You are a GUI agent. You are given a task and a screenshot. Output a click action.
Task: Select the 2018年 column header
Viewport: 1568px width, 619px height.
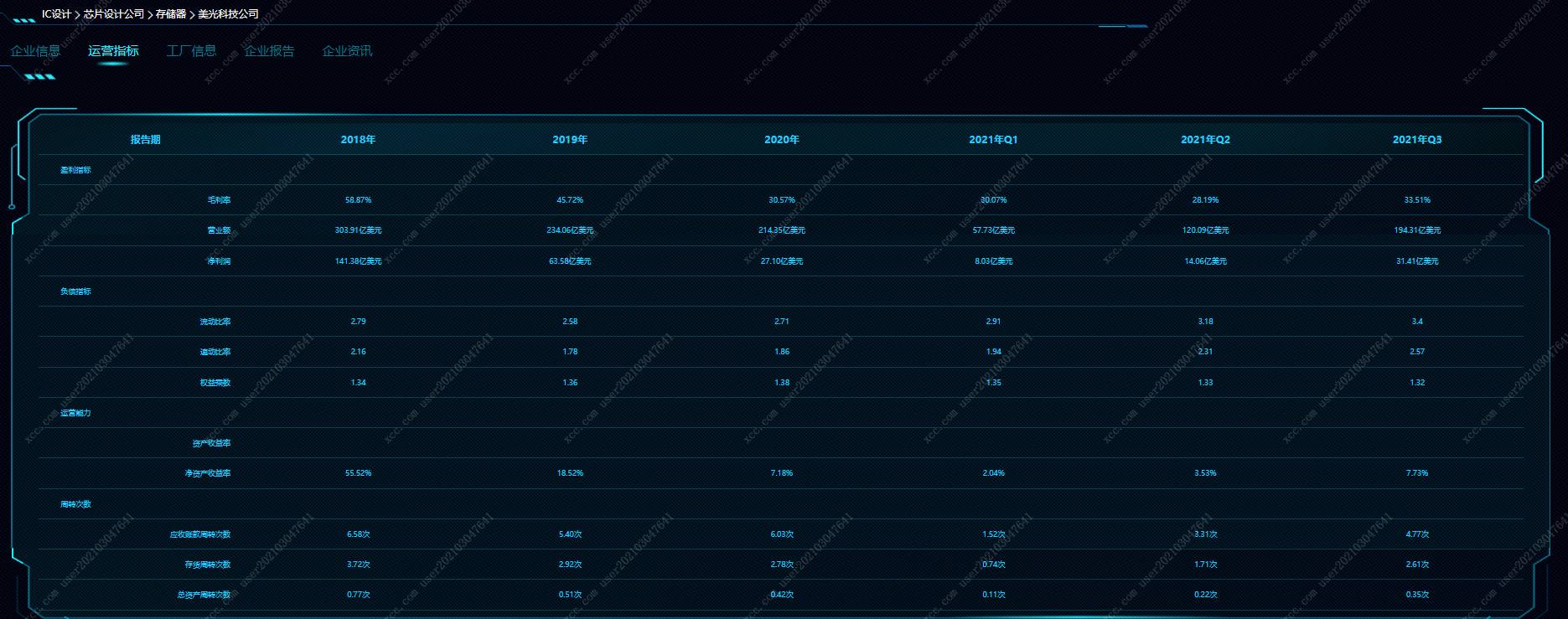click(x=358, y=140)
